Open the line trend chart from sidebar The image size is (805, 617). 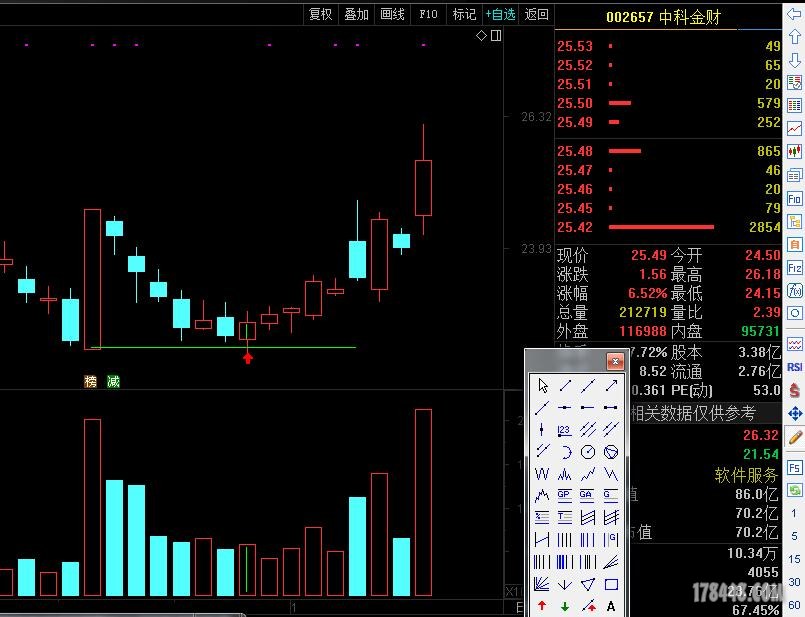click(794, 129)
